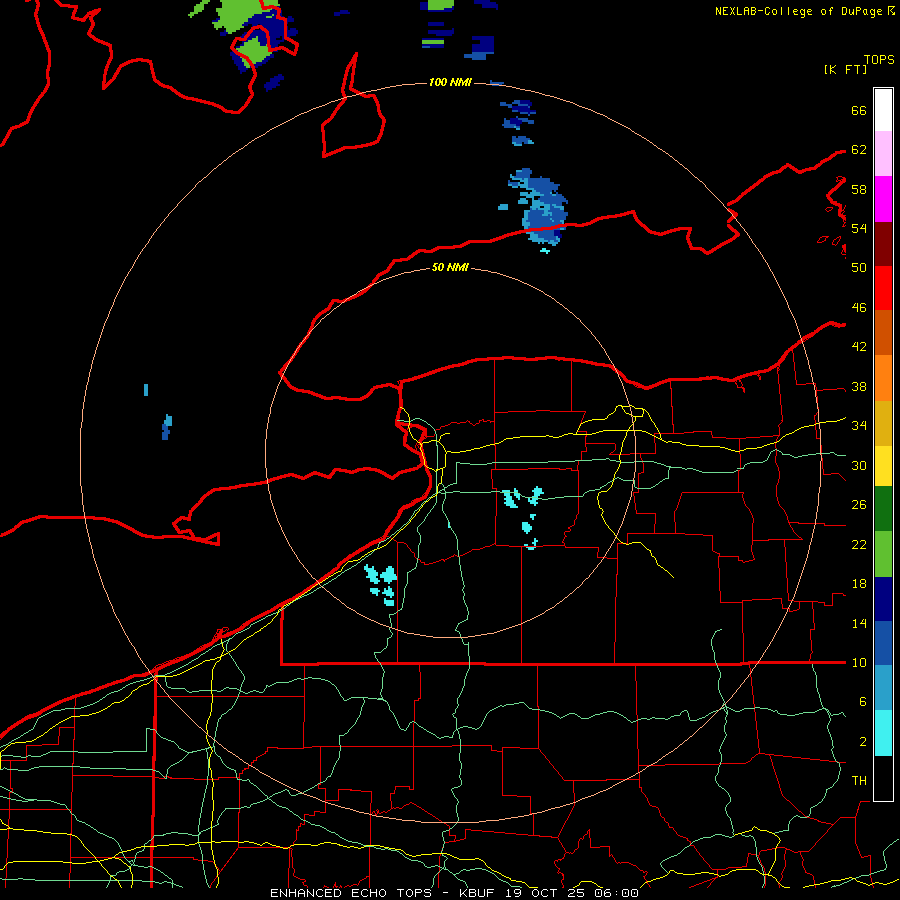Click the '22' legend value

[859, 544]
